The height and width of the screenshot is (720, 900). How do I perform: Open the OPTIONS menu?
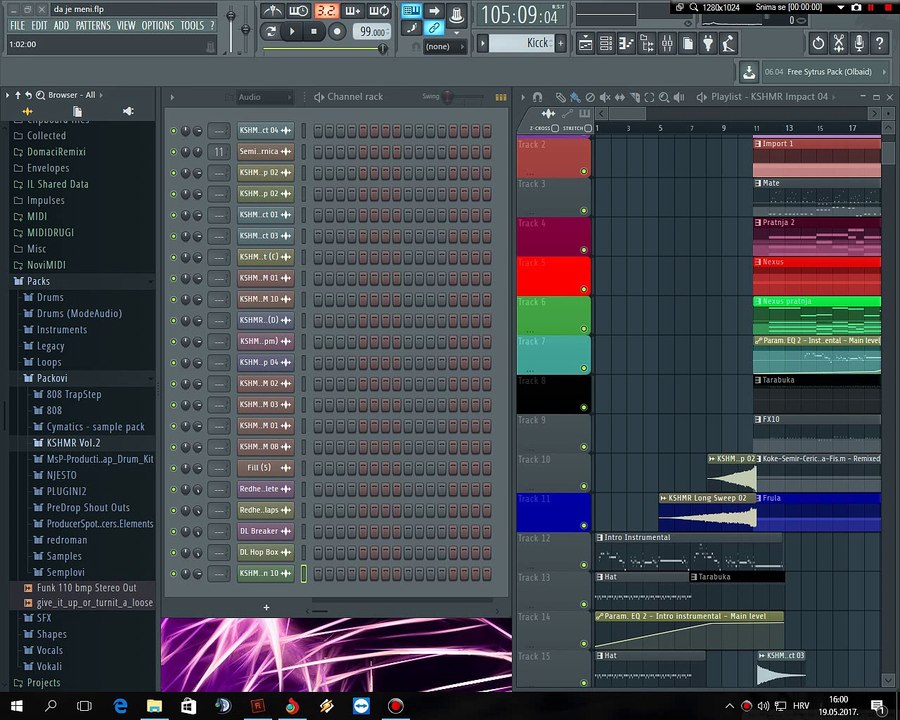(x=158, y=26)
